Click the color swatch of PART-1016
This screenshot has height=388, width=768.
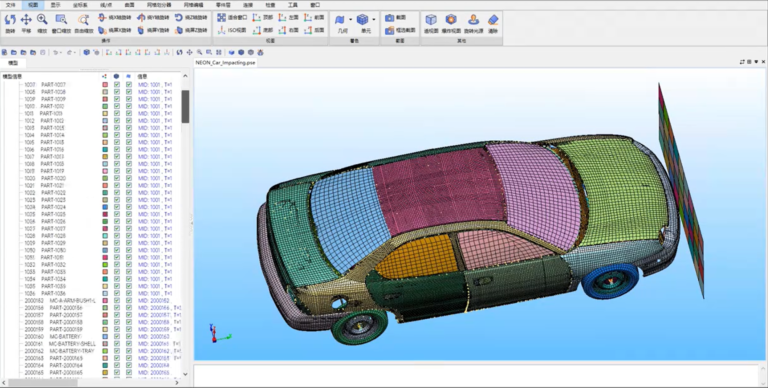[x=105, y=149]
